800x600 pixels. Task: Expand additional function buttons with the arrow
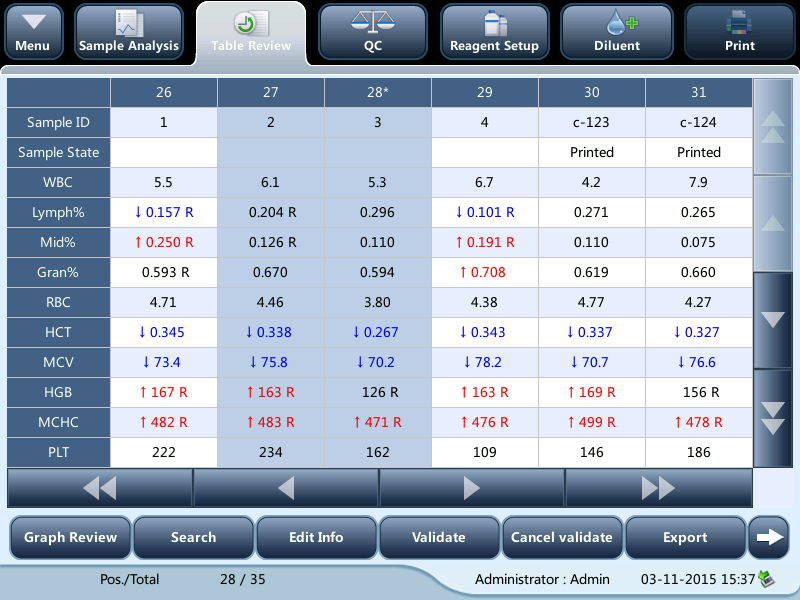(x=769, y=537)
